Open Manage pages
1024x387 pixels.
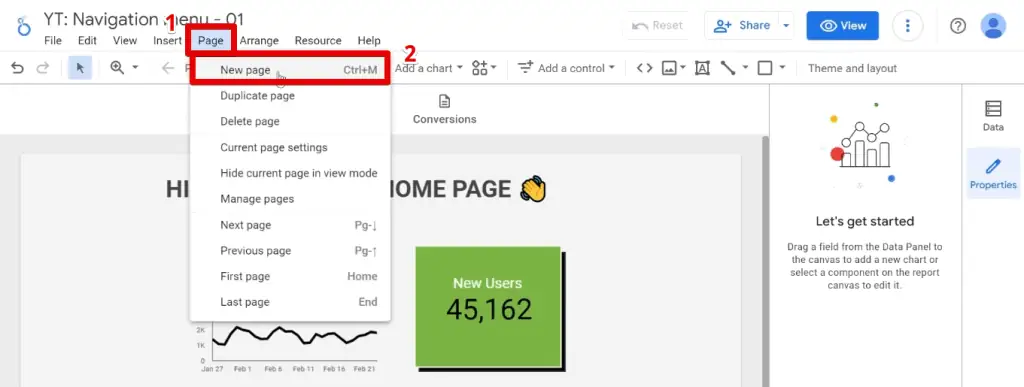click(x=290, y=199)
